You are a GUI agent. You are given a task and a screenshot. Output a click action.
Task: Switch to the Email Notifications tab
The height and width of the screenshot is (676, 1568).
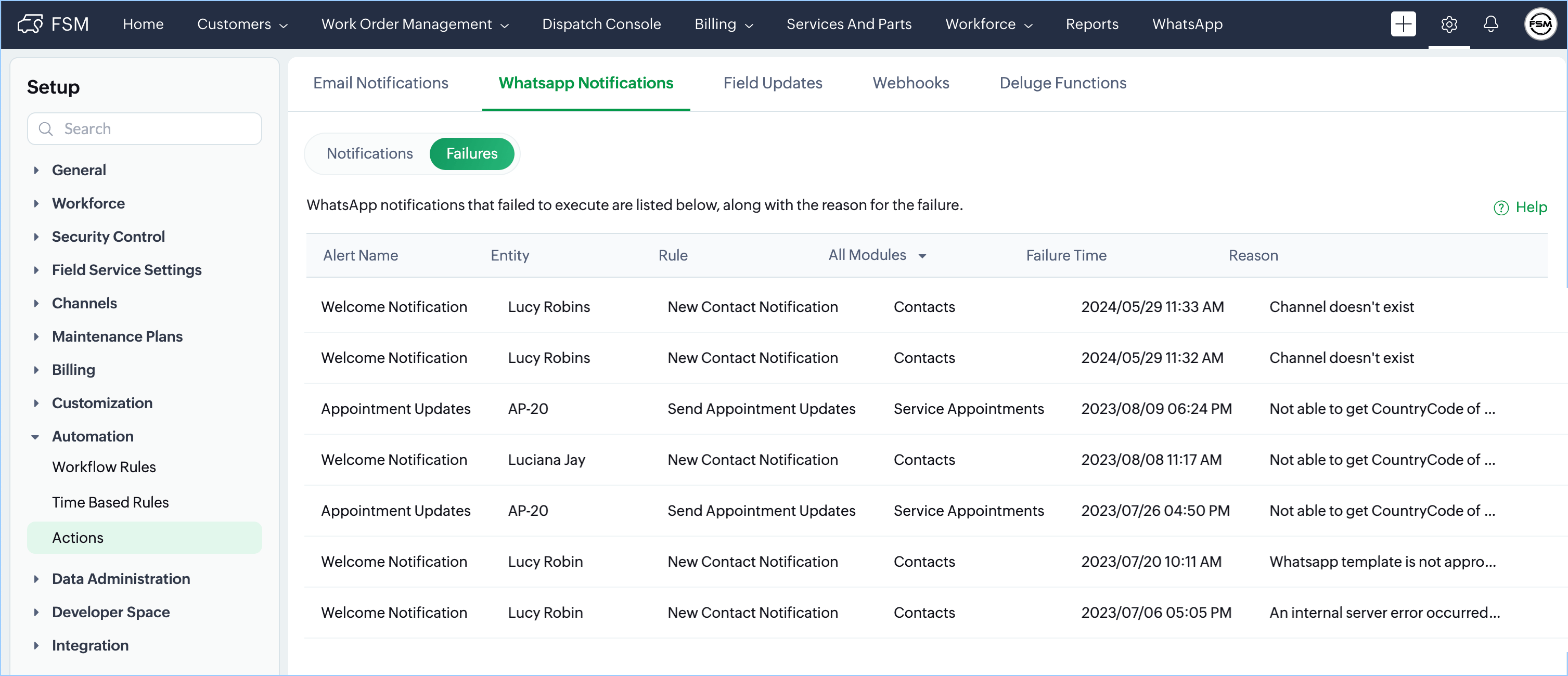[x=380, y=83]
